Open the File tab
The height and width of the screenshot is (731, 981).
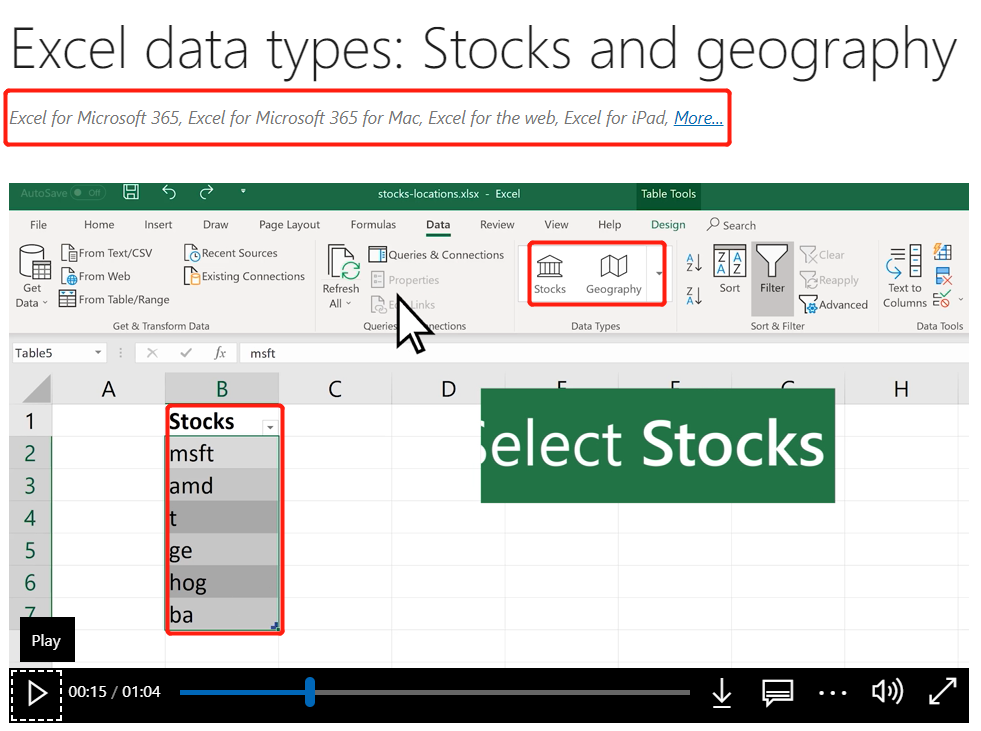click(38, 225)
